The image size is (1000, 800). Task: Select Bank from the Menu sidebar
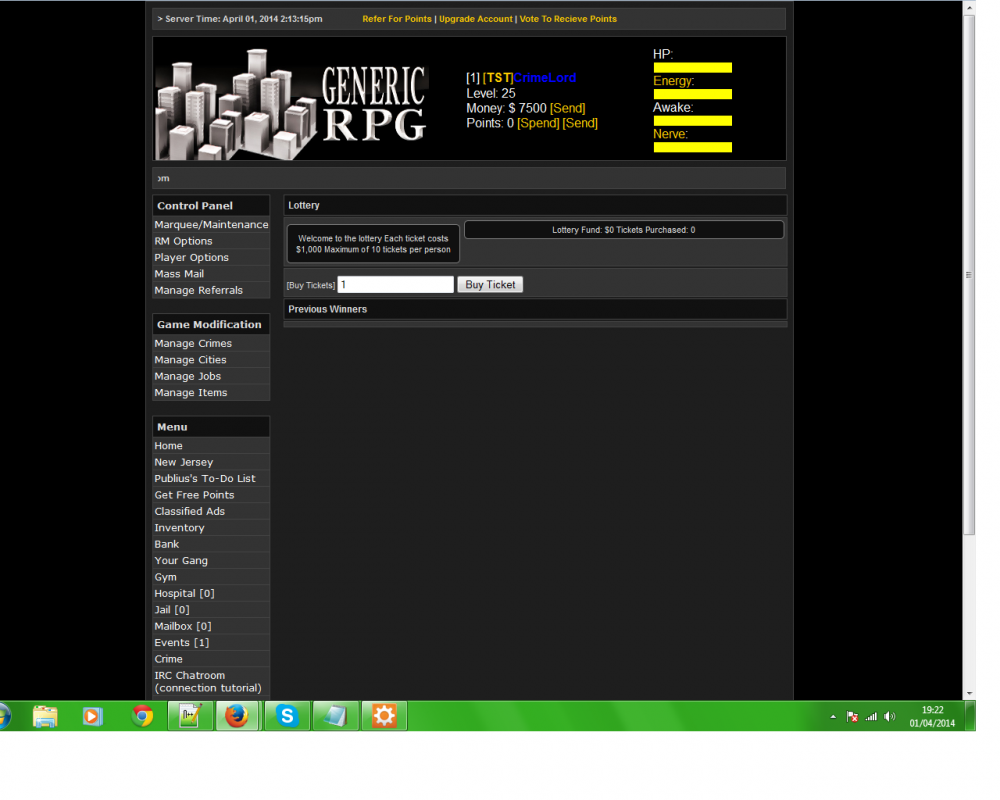167,544
